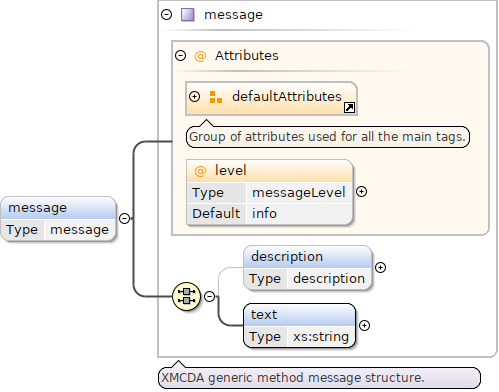Click the Default label in level table
This screenshot has height=392, width=499.
coord(216,213)
